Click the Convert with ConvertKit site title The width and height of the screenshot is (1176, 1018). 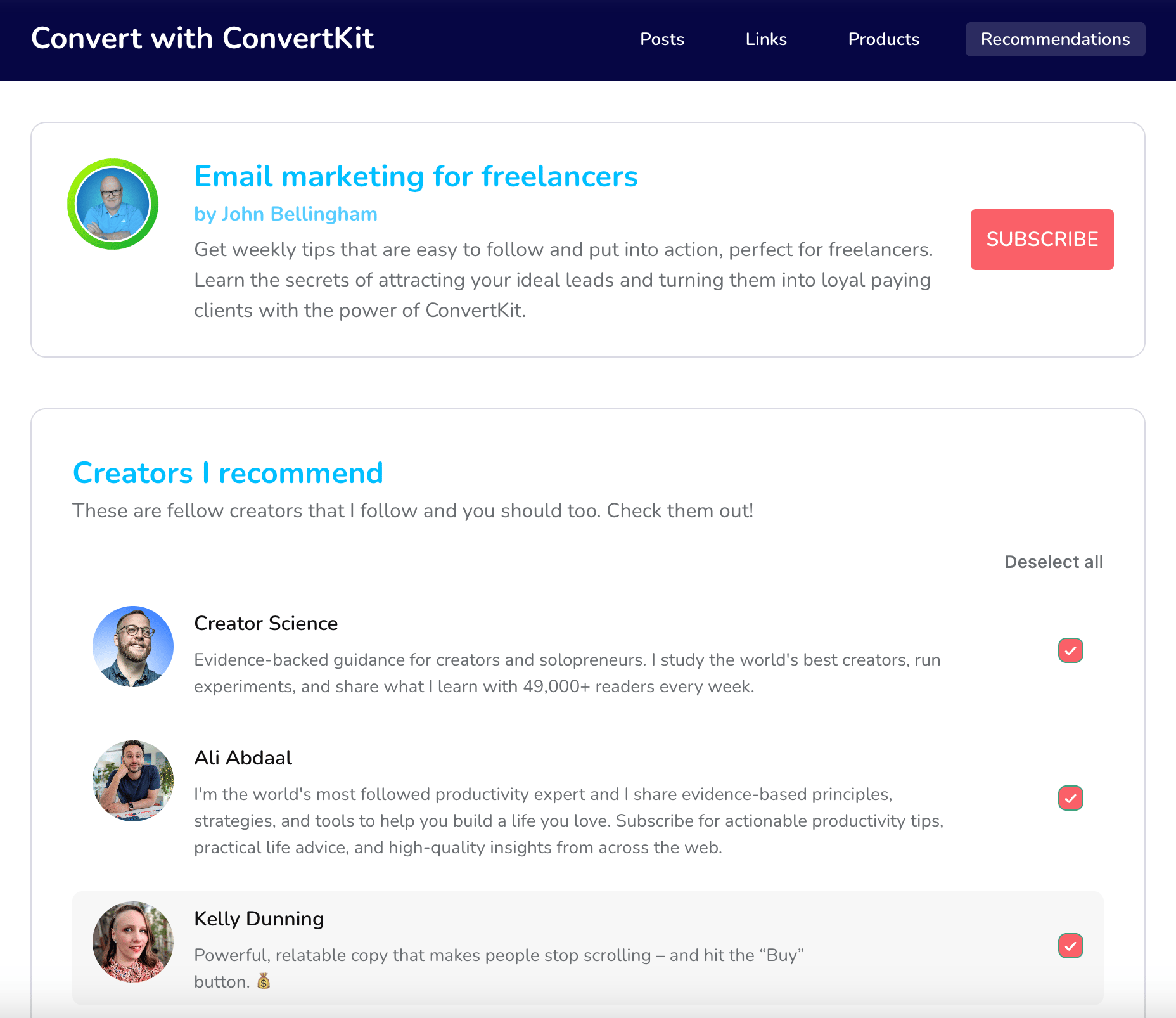[202, 38]
